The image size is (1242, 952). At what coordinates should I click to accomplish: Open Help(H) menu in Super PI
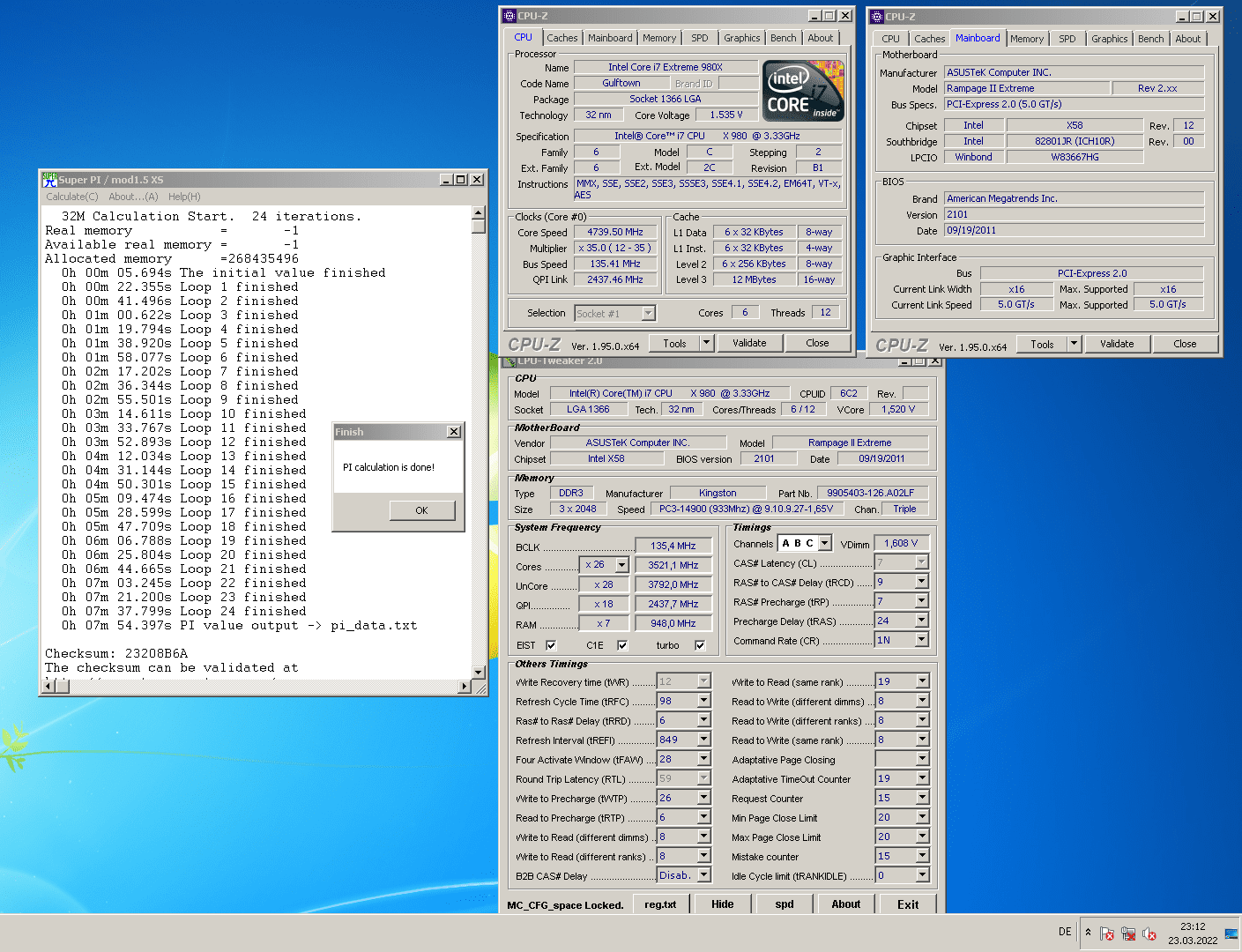pos(184,197)
